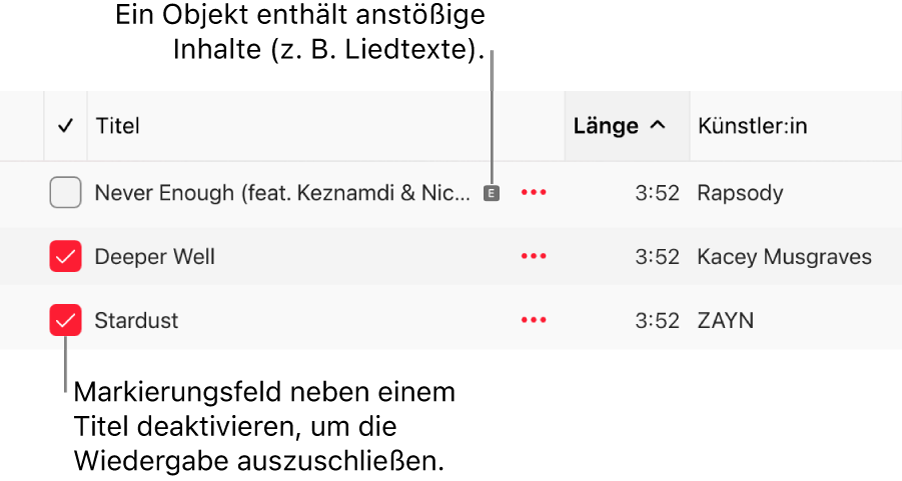Click the checkmark column header icon

66,126
